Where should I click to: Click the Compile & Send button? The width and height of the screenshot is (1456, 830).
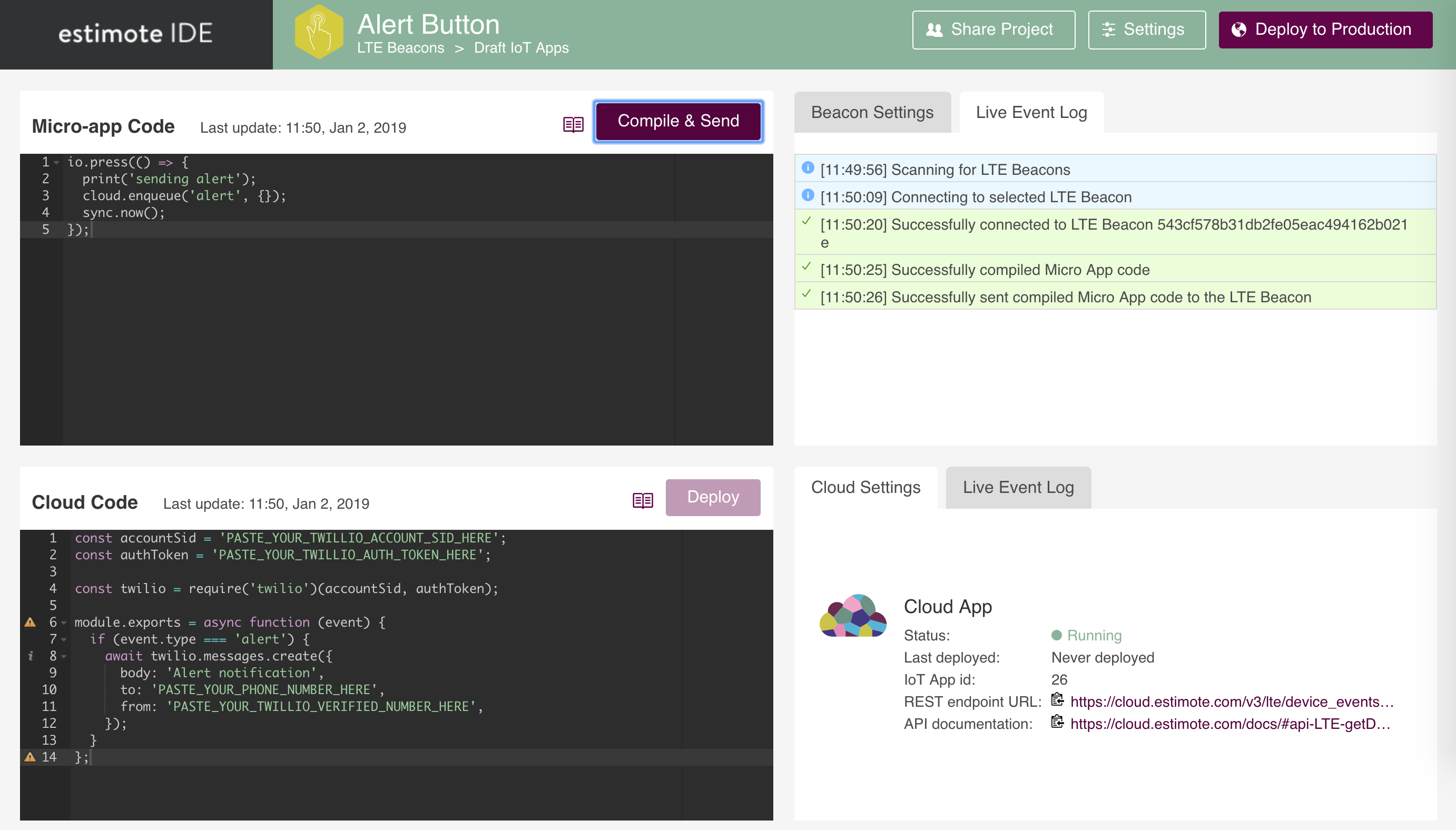(678, 121)
